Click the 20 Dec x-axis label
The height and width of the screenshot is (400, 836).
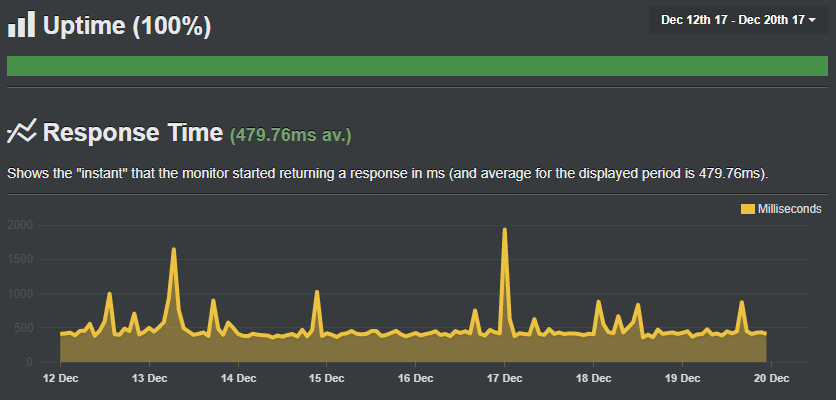tap(770, 378)
